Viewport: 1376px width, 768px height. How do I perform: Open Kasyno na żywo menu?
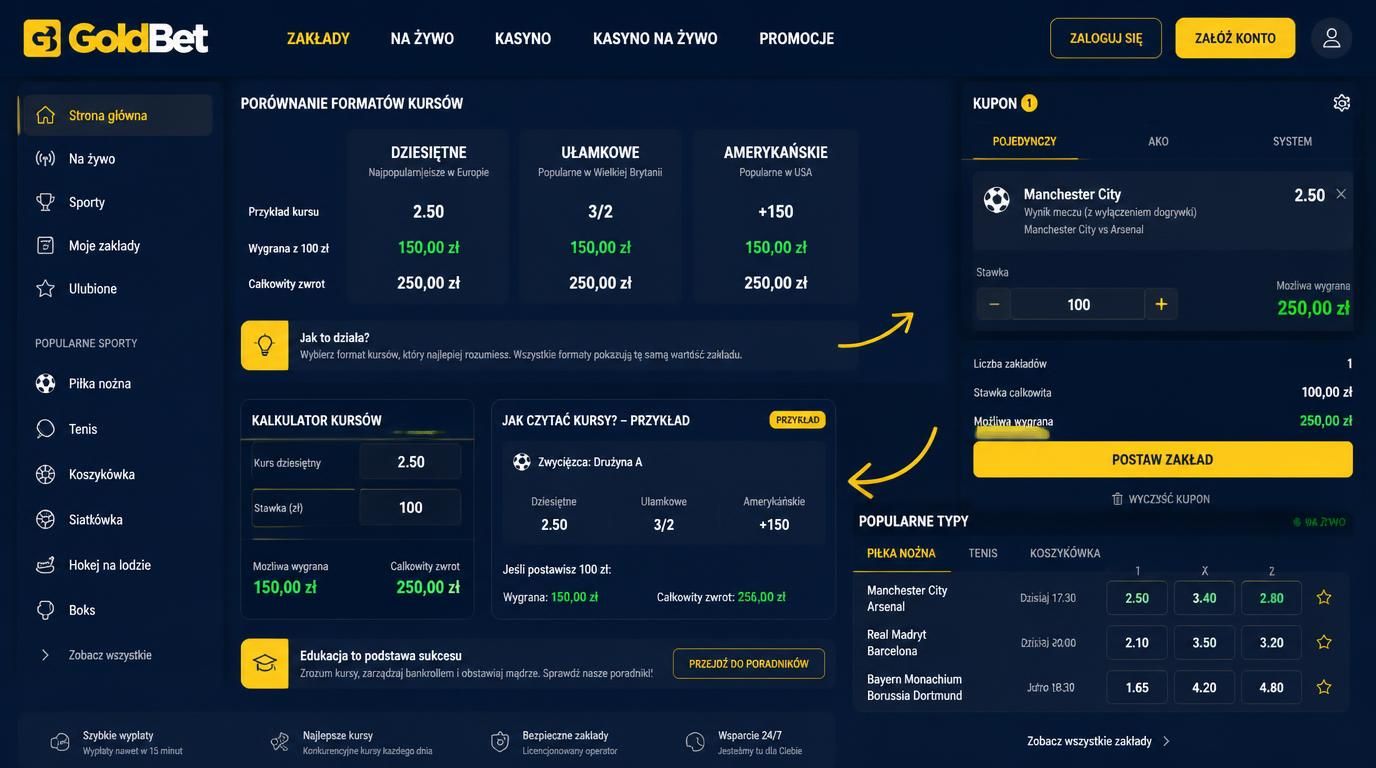point(655,38)
